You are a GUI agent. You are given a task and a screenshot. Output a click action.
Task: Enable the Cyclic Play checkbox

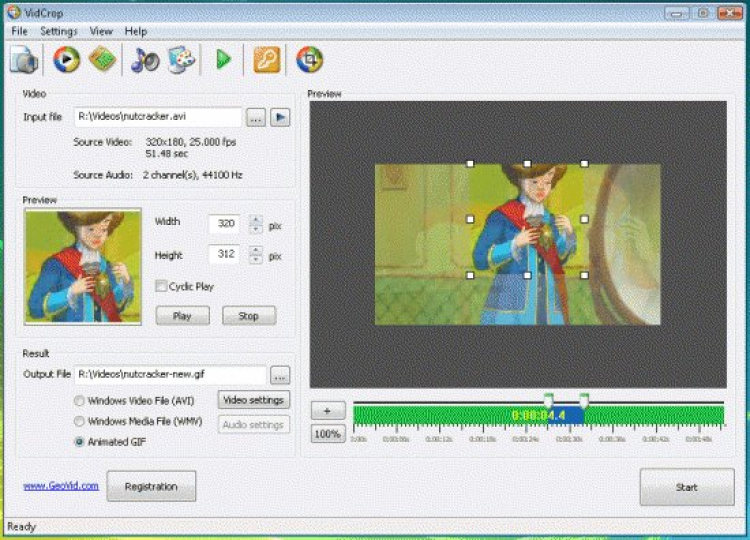coord(161,286)
